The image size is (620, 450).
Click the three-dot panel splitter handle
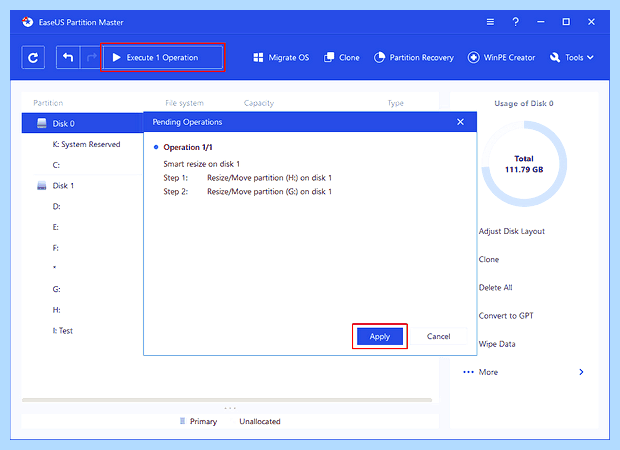[230, 408]
